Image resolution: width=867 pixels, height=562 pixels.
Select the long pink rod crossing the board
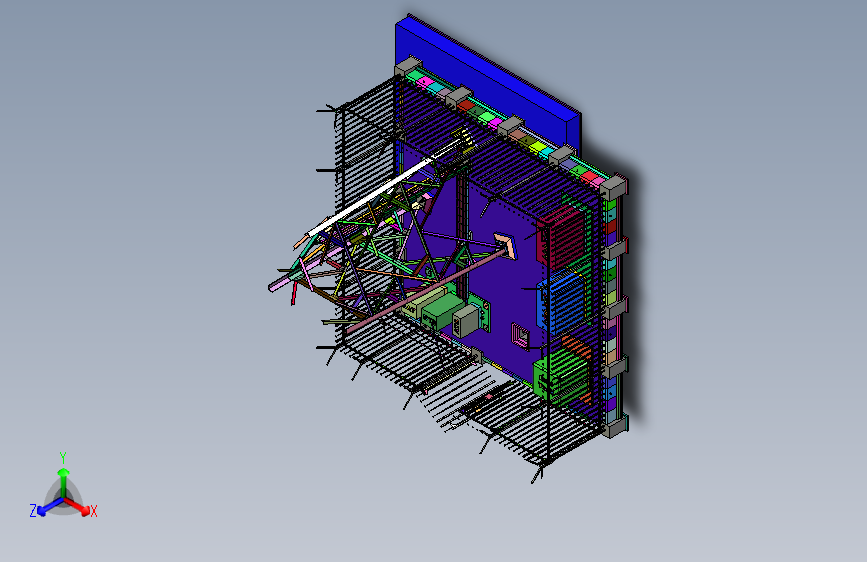(x=426, y=292)
